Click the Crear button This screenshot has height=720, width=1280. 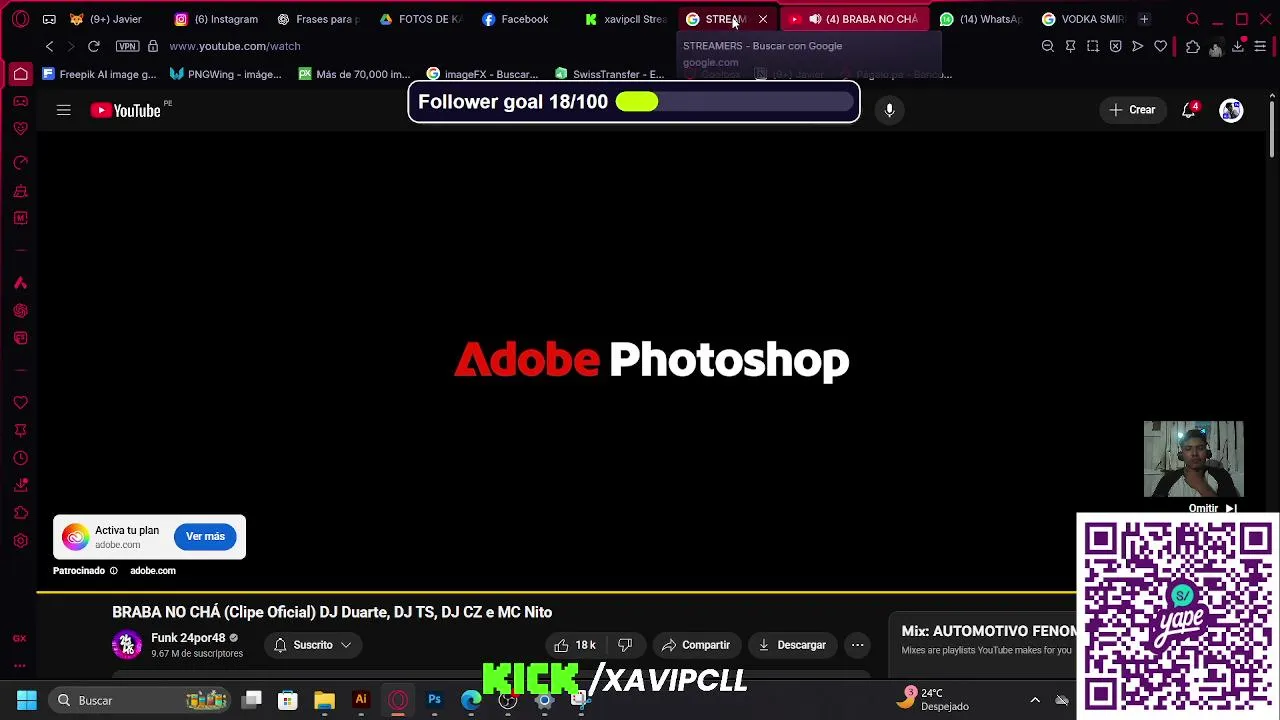tap(1132, 110)
